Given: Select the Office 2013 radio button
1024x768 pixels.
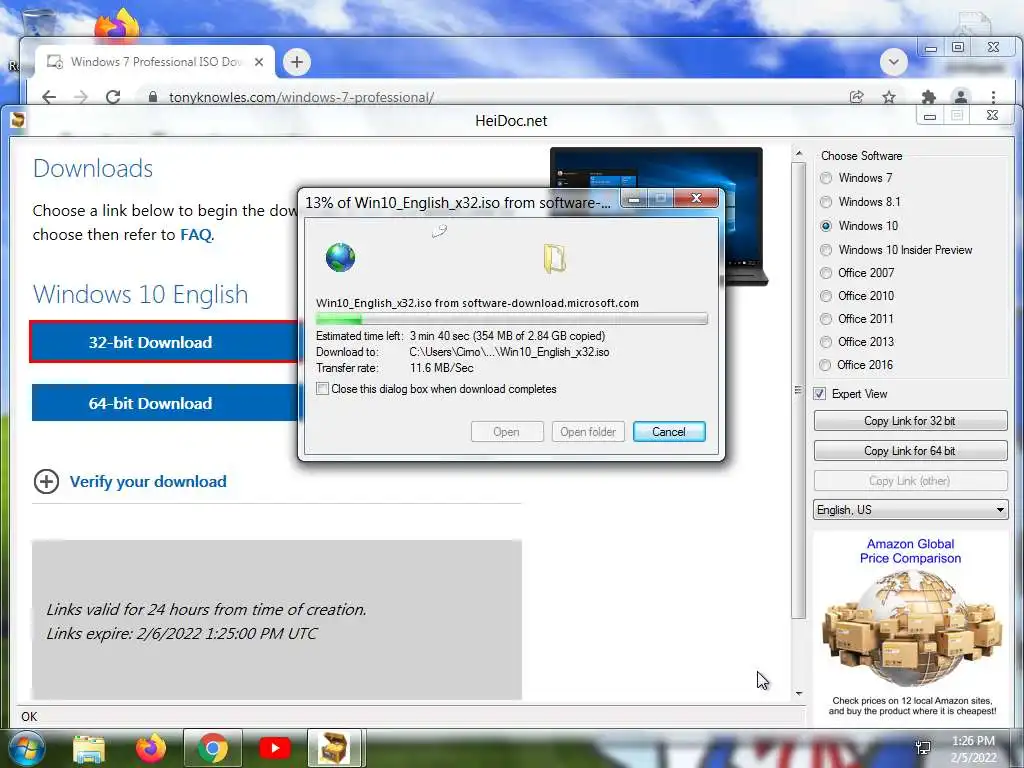Looking at the screenshot, I should [x=826, y=342].
